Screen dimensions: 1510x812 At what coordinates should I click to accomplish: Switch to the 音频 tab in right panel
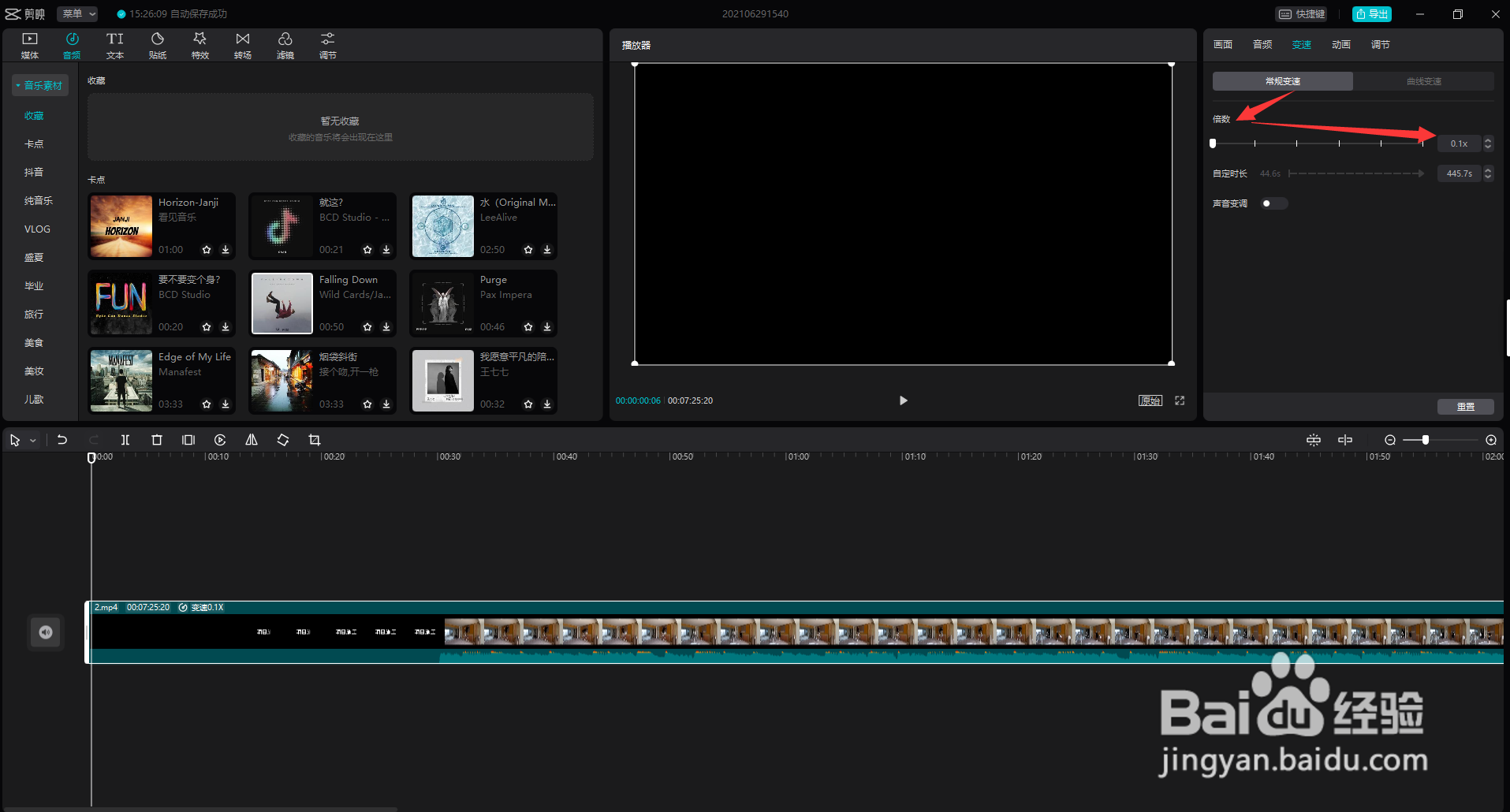pos(1262,45)
